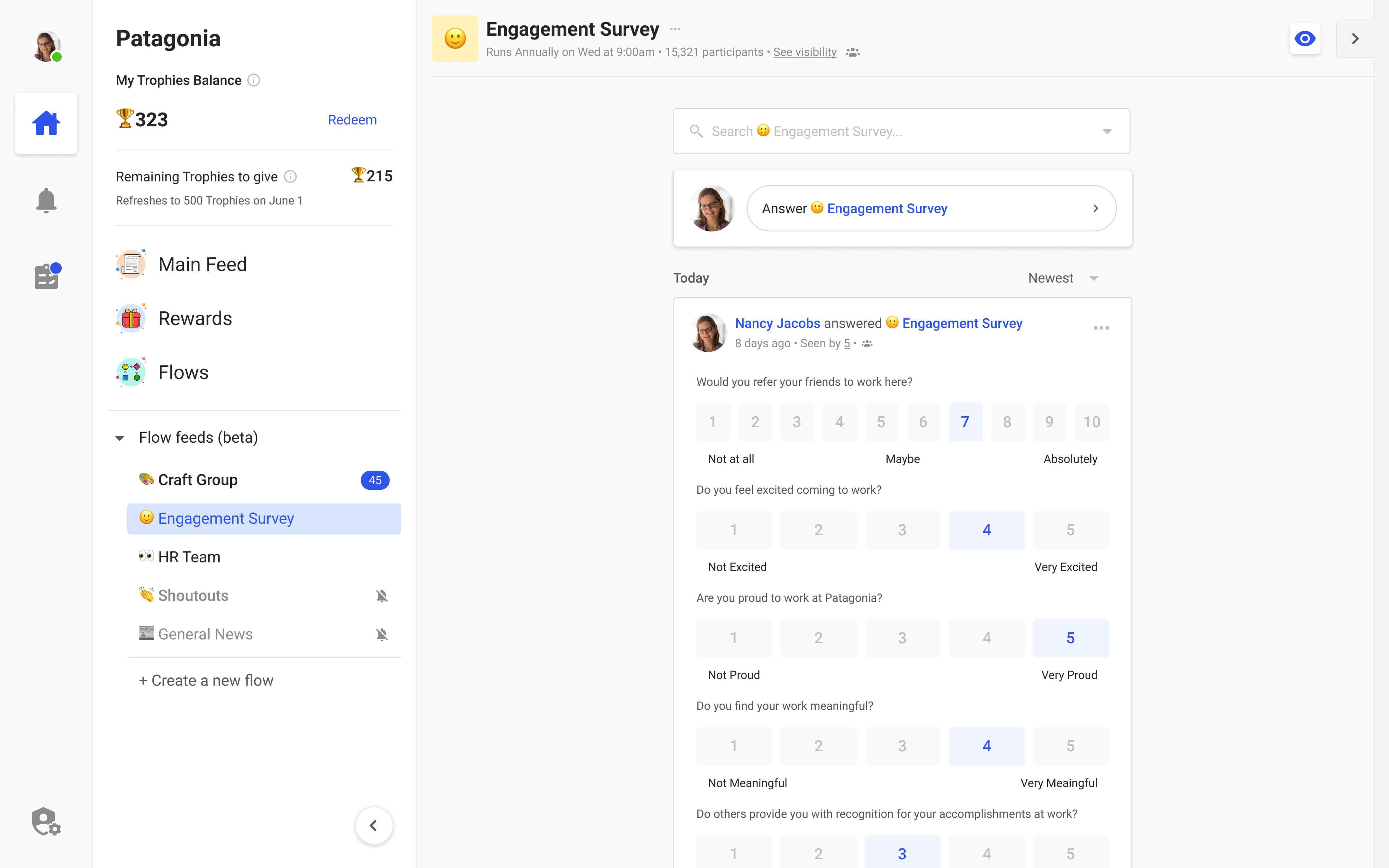Click the muted bell next to Shoutouts
The height and width of the screenshot is (868, 1389).
[x=382, y=596]
